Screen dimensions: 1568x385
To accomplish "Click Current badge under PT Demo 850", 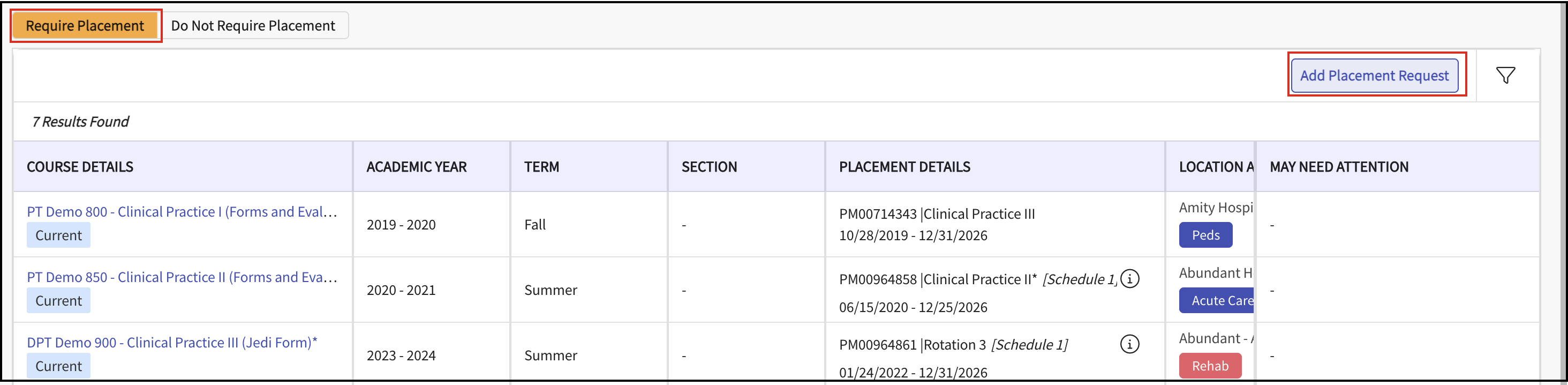I will (58, 300).
